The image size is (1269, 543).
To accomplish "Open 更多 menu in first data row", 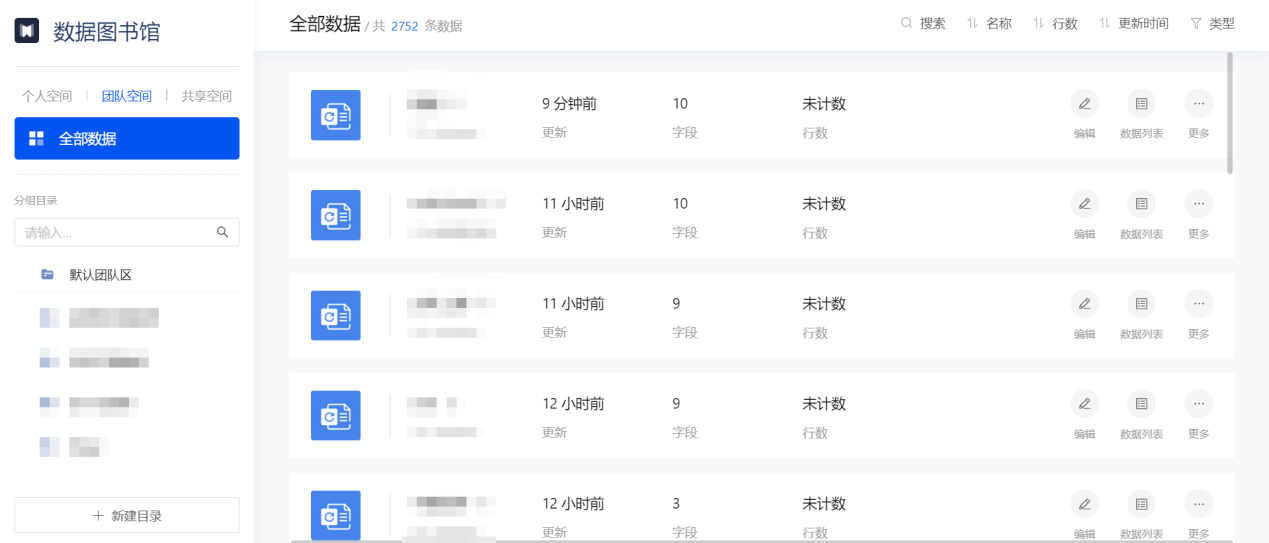I will point(1198,104).
